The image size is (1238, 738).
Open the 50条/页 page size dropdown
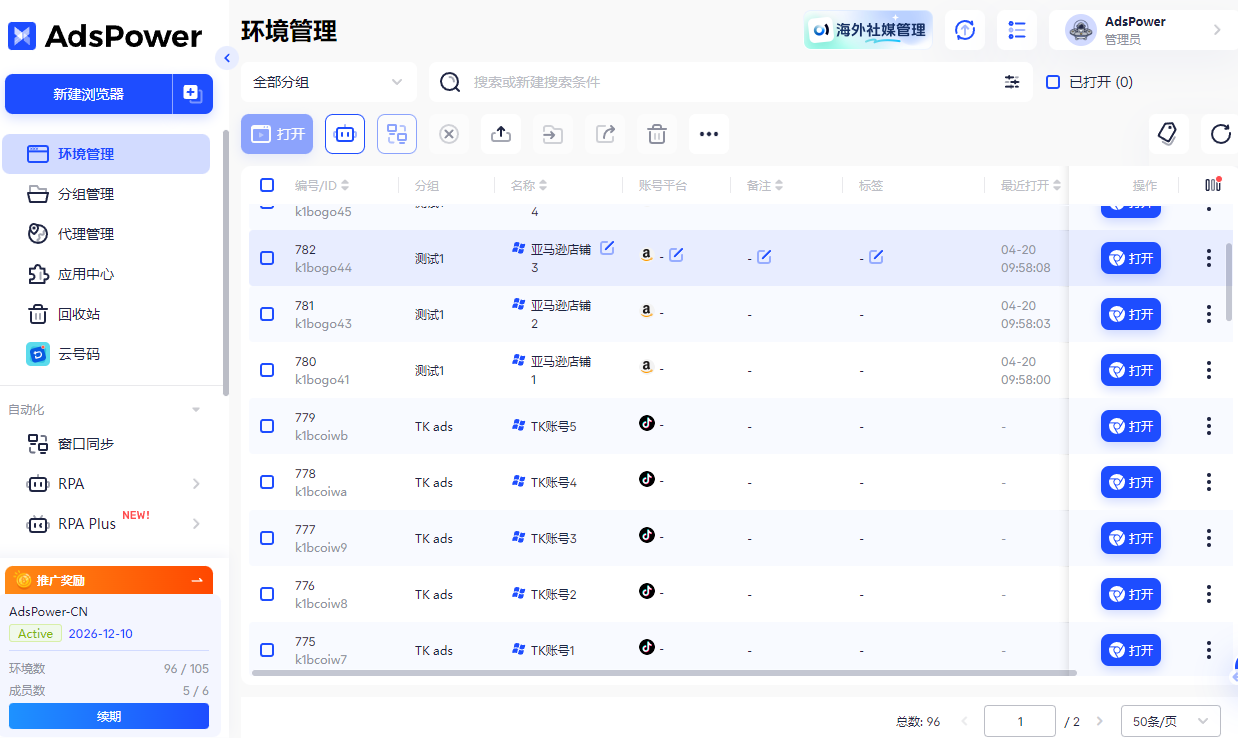1170,720
